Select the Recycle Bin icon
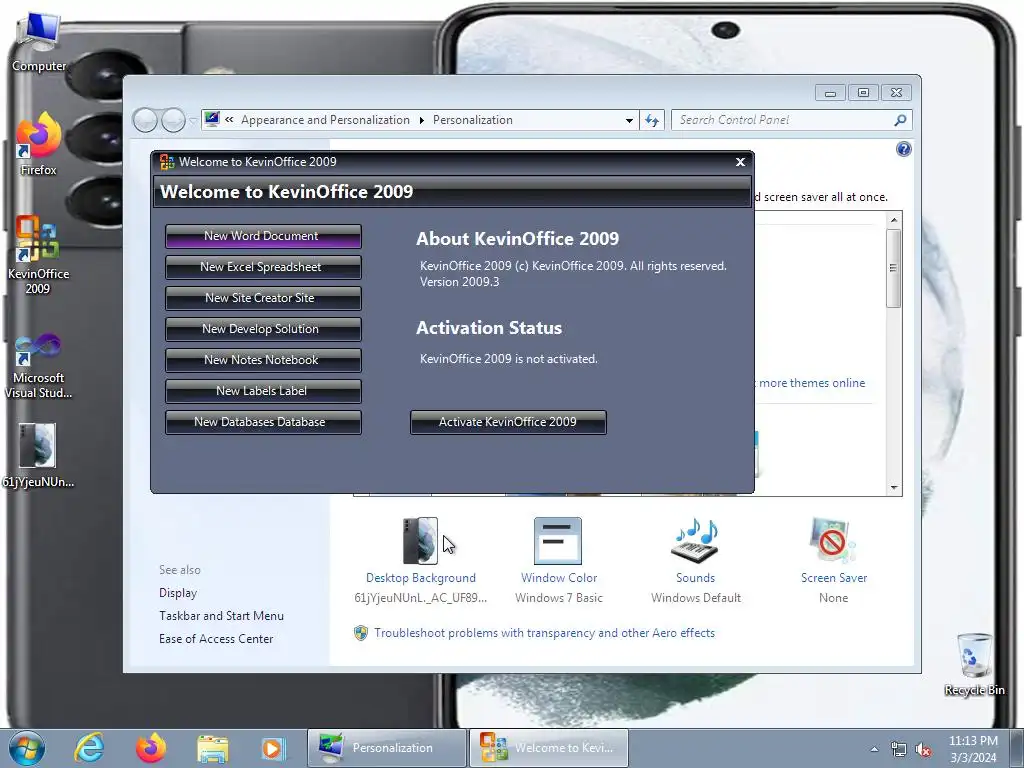 click(x=974, y=664)
